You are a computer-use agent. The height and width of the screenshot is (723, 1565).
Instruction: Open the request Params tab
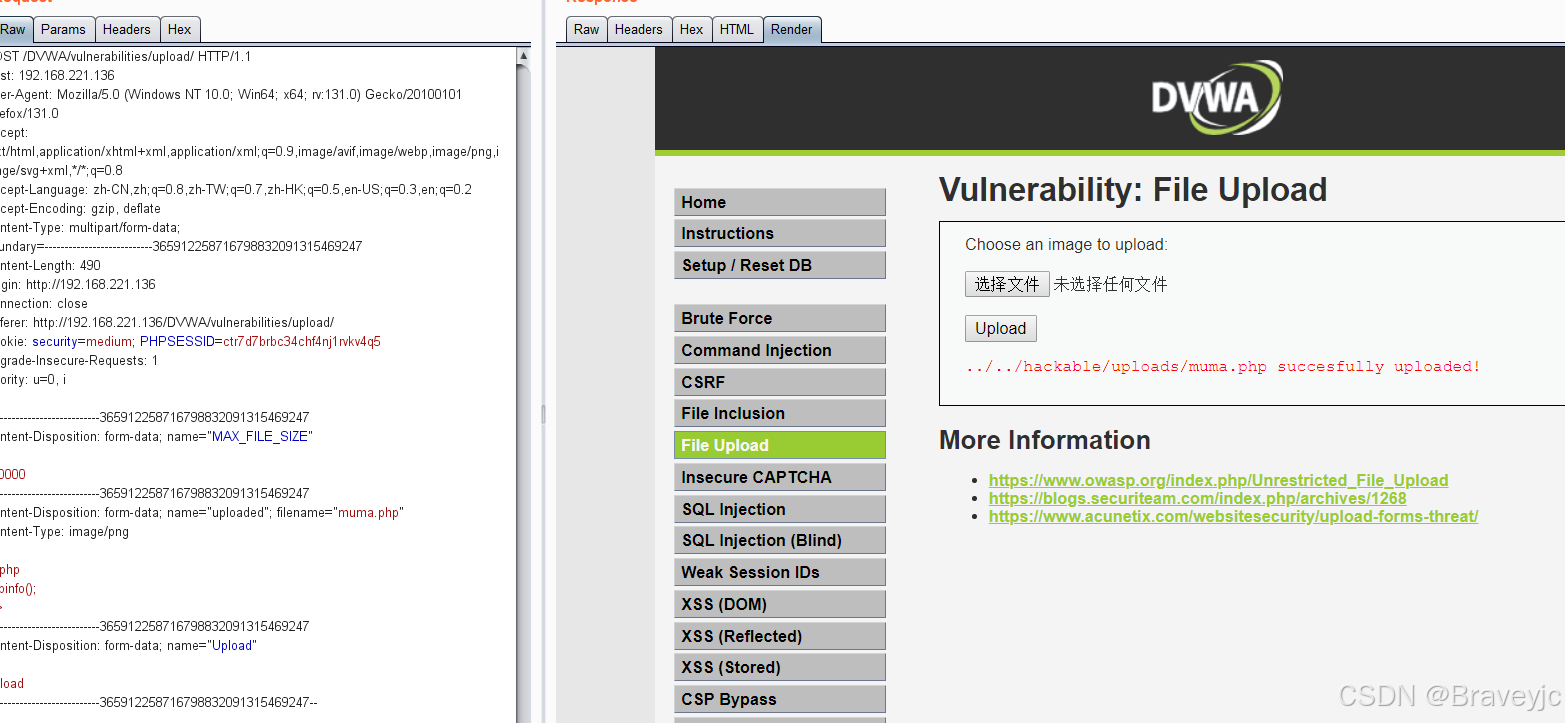click(x=63, y=29)
